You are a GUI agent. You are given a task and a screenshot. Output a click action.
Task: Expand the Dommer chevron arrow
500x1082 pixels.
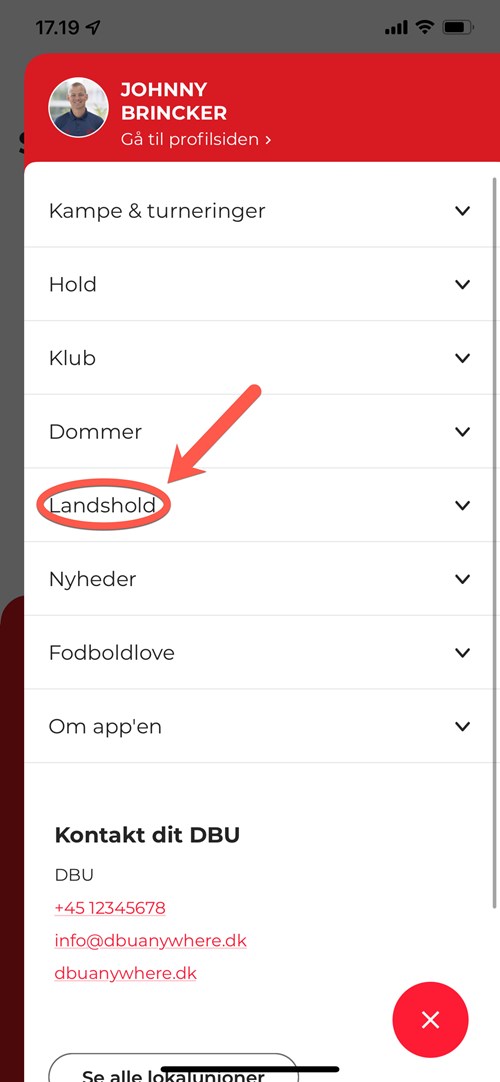tap(463, 432)
